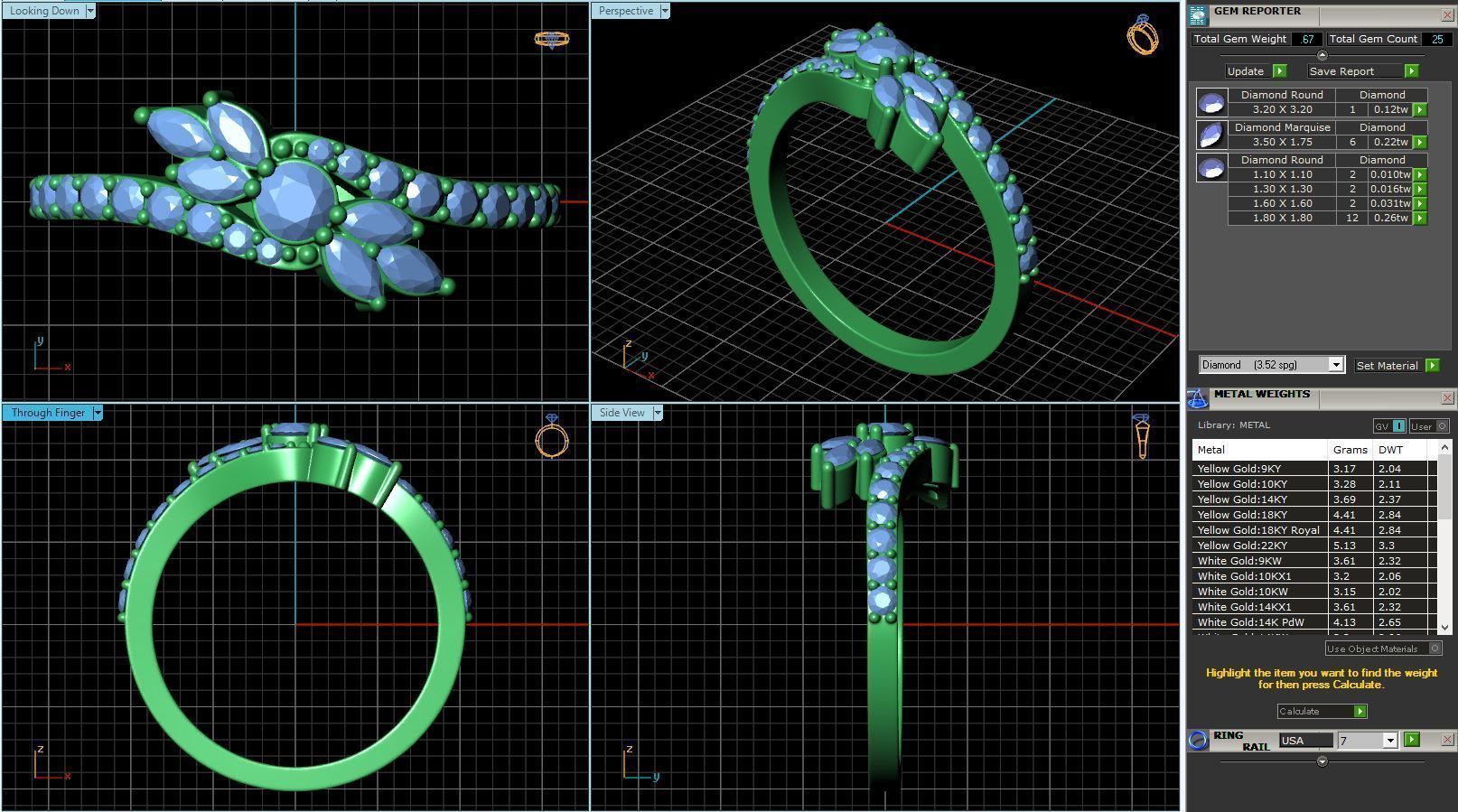Screen dimensions: 1458x812
Task: Click the green apply arrow in Ring Rail
Action: tap(1412, 740)
